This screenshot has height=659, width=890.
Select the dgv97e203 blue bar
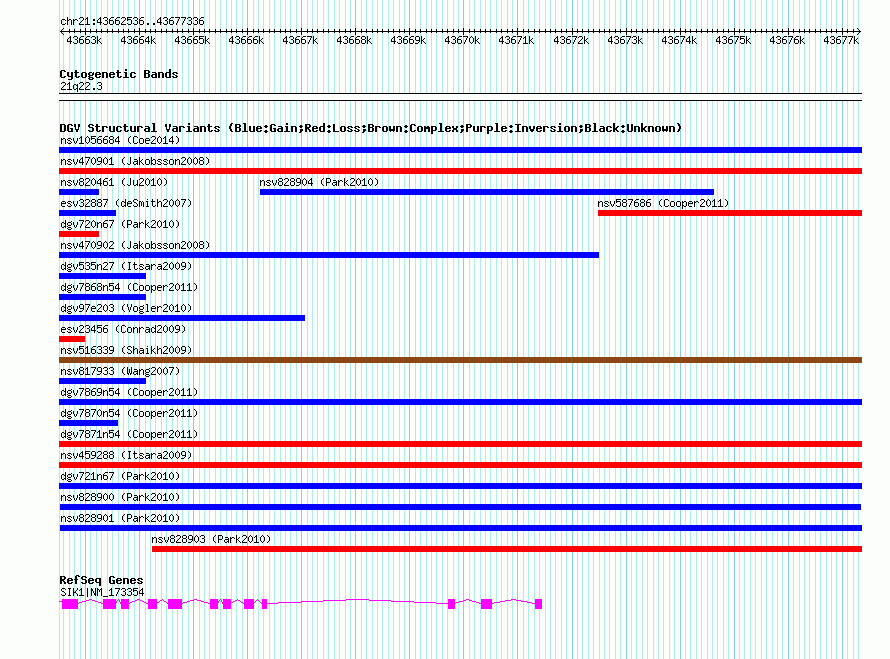182,318
